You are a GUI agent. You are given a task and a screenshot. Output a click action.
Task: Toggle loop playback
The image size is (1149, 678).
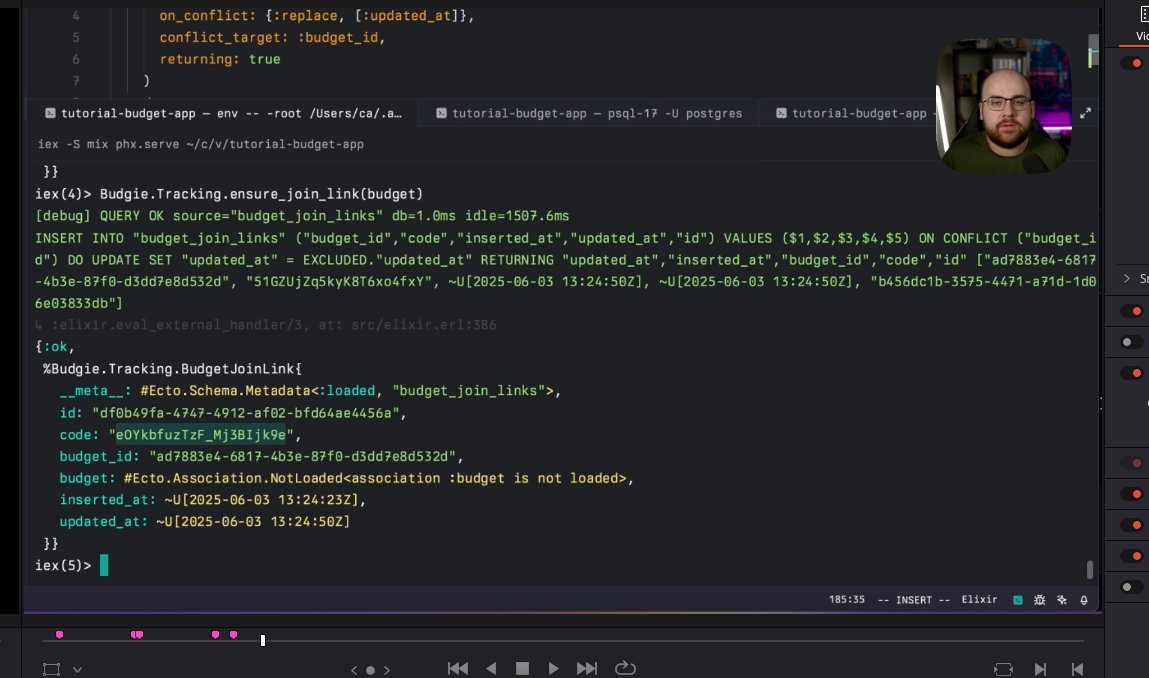[x=625, y=668]
